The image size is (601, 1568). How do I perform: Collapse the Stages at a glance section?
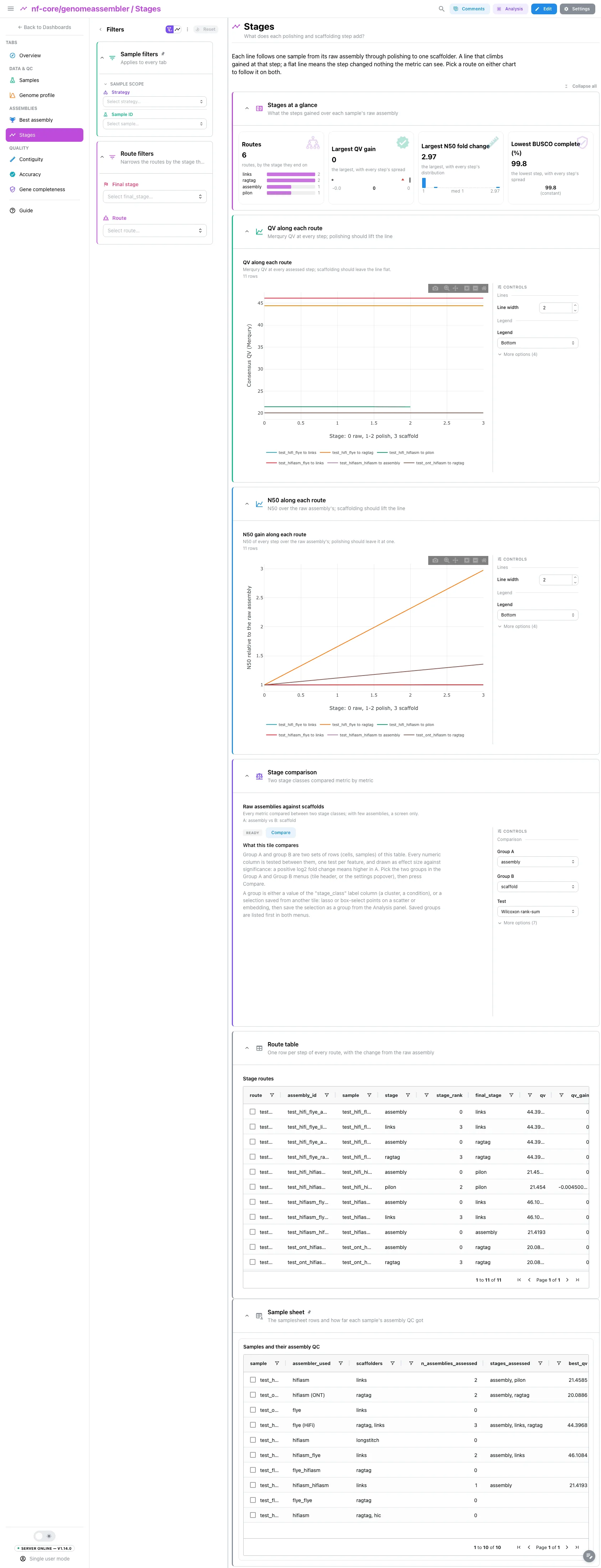pyautogui.click(x=246, y=108)
